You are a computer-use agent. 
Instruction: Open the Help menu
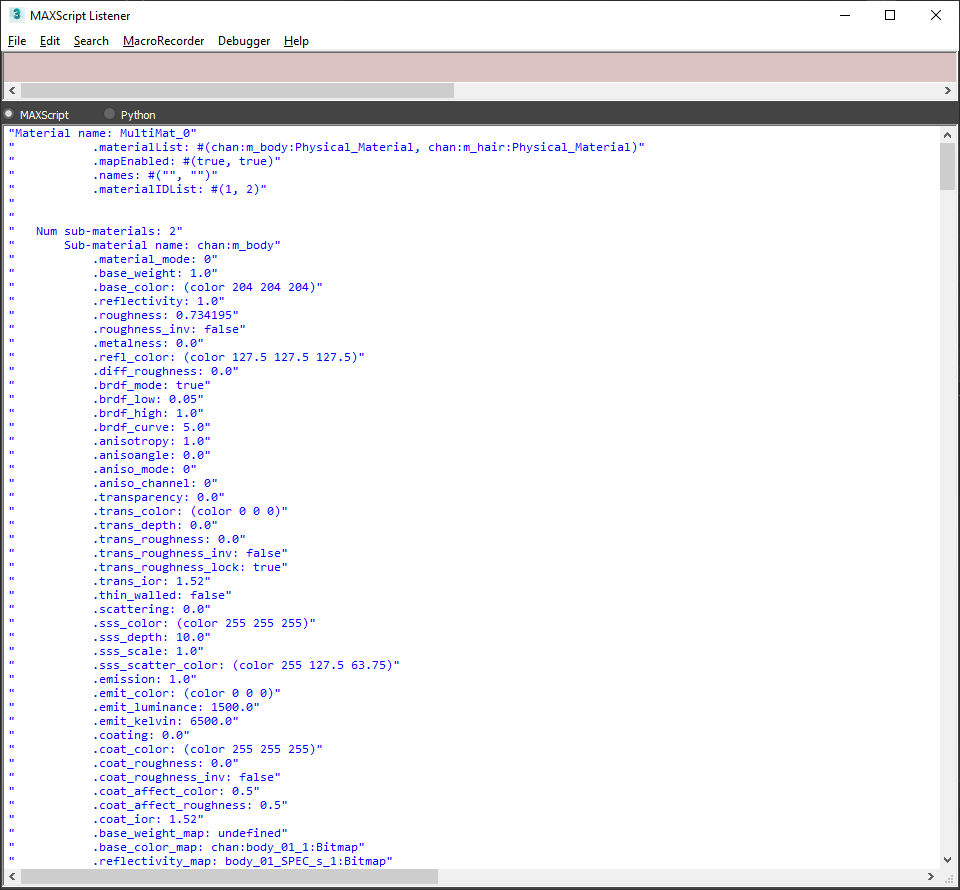pyautogui.click(x=296, y=41)
